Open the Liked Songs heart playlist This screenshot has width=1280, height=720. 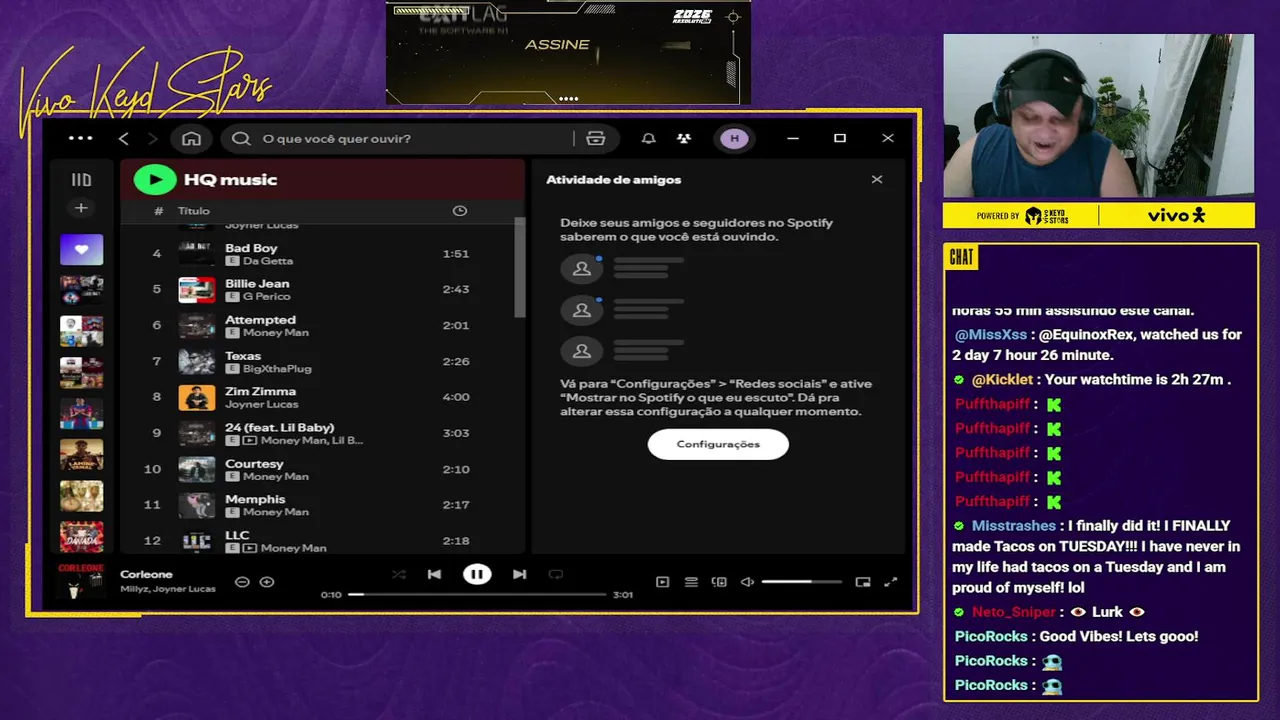point(81,249)
